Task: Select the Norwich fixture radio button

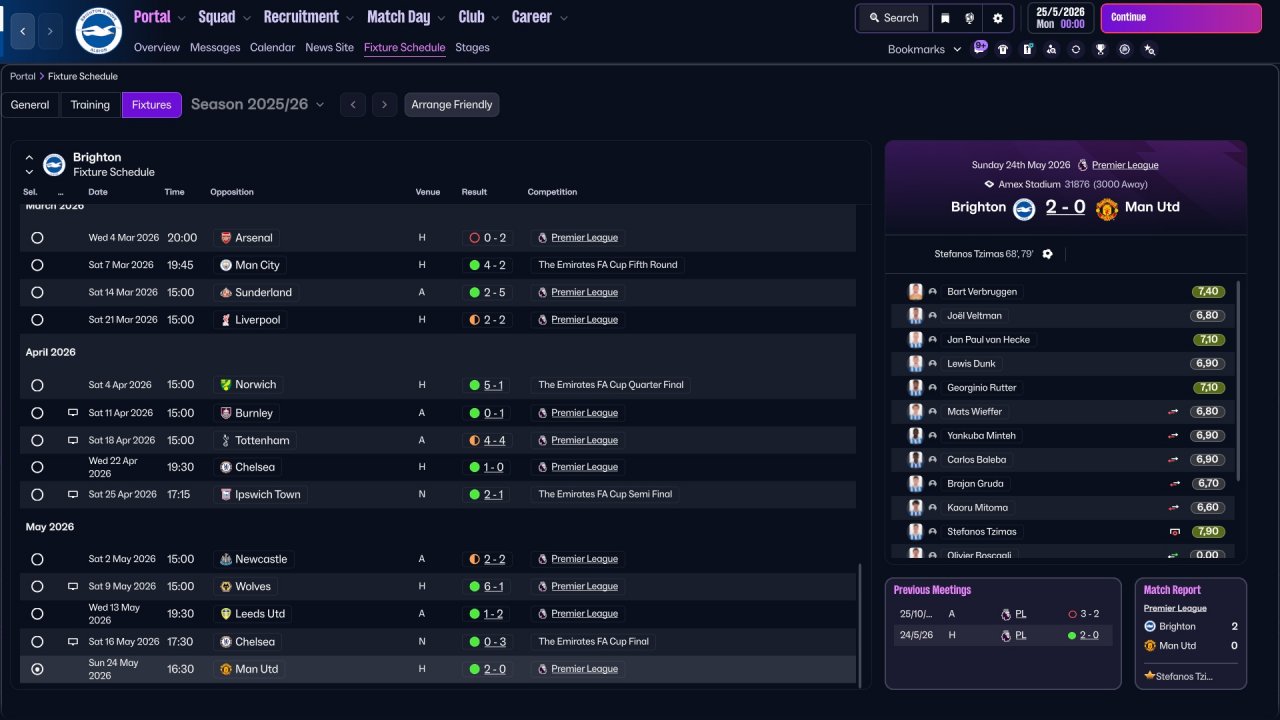Action: 37,385
